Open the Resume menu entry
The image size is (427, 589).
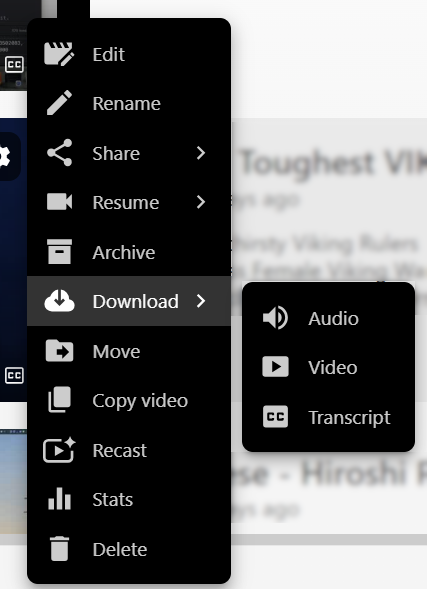129,202
